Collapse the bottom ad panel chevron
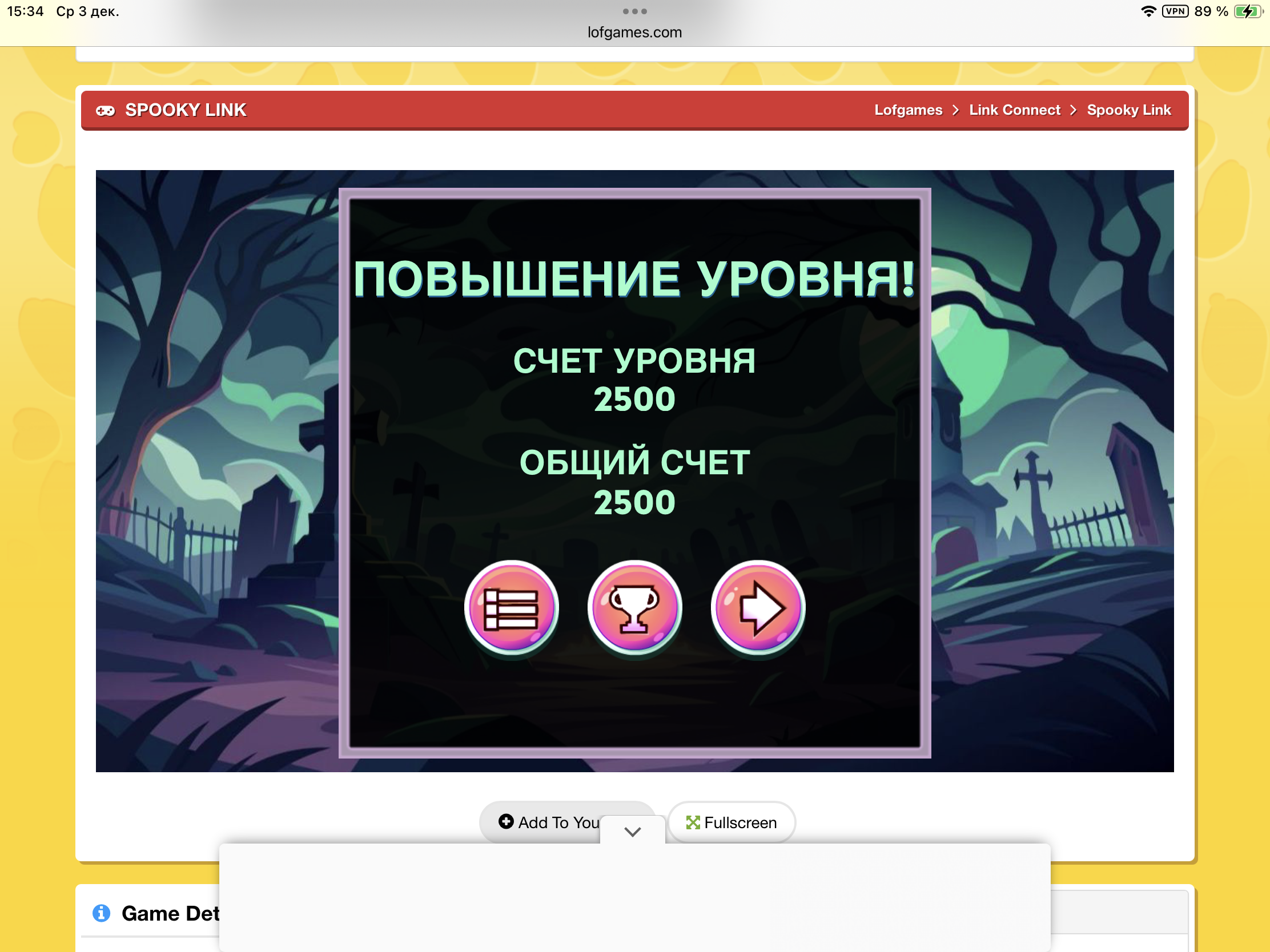This screenshot has height=952, width=1270. 632,832
